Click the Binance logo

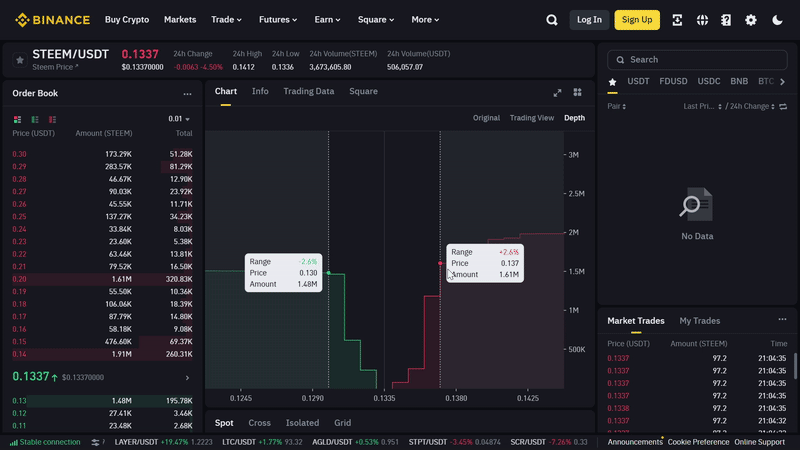[x=53, y=20]
